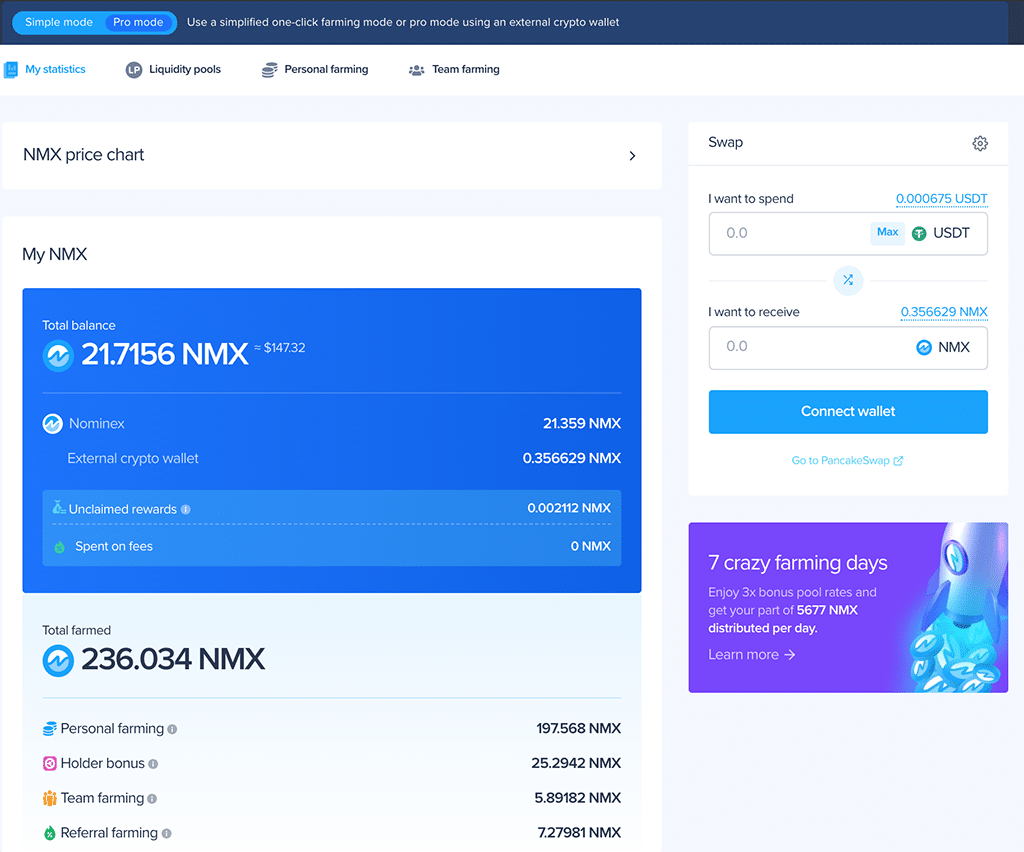This screenshot has width=1024, height=852.
Task: Switch to Pro mode
Action: [x=138, y=22]
